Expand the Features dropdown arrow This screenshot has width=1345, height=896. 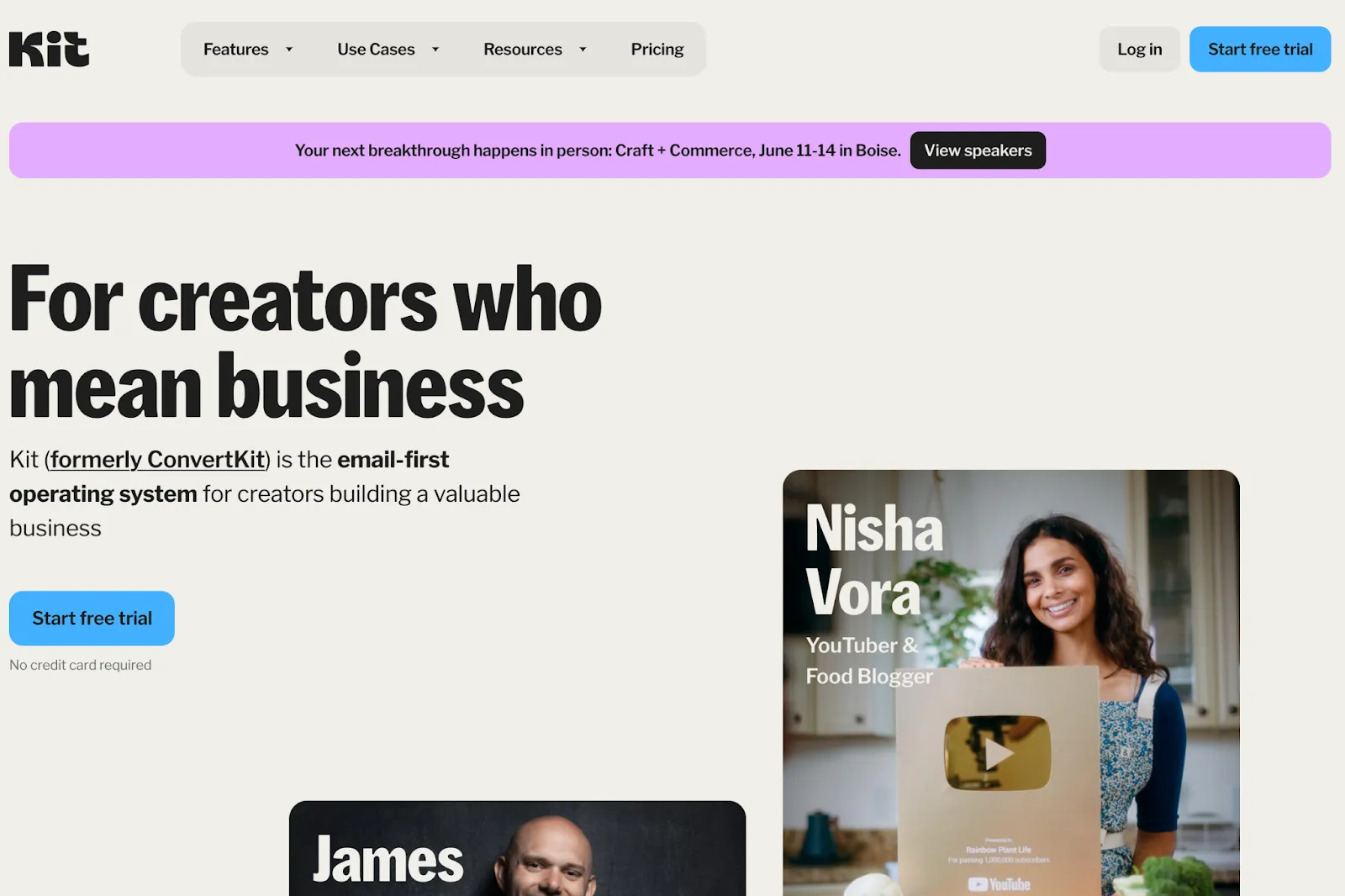click(x=289, y=50)
